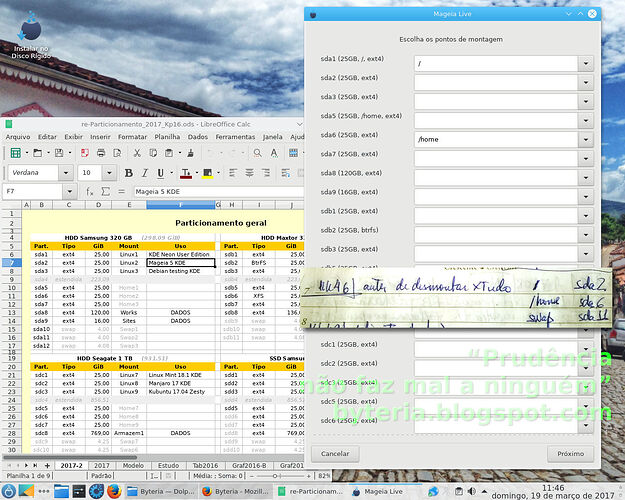Switch to Byteria Mozilla taskbar entry
Image resolution: width=625 pixels, height=500 pixels.
(x=236, y=491)
